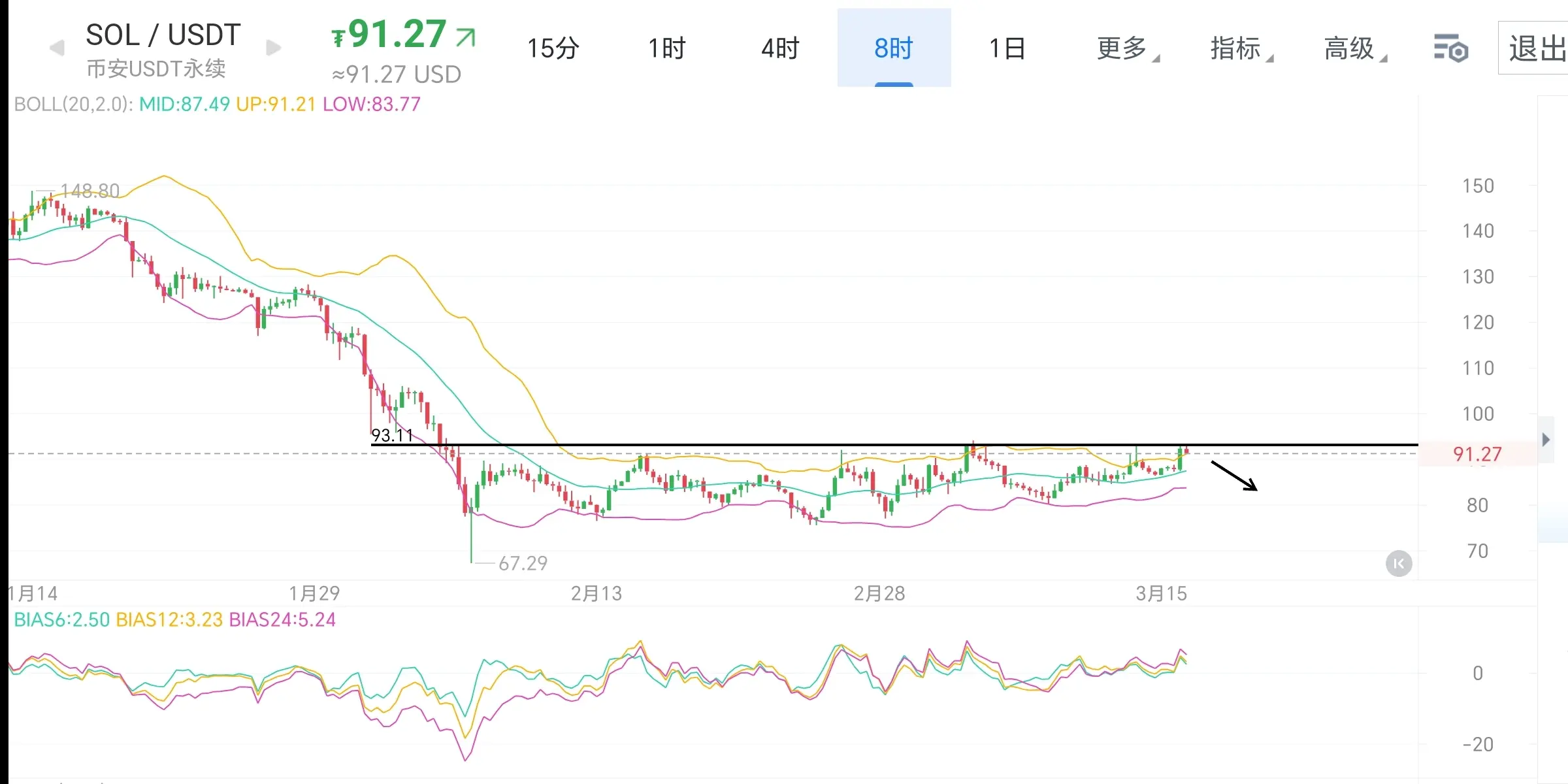This screenshot has height=784, width=1568.
Task: Select the 15分 timeframe
Action: coord(553,48)
